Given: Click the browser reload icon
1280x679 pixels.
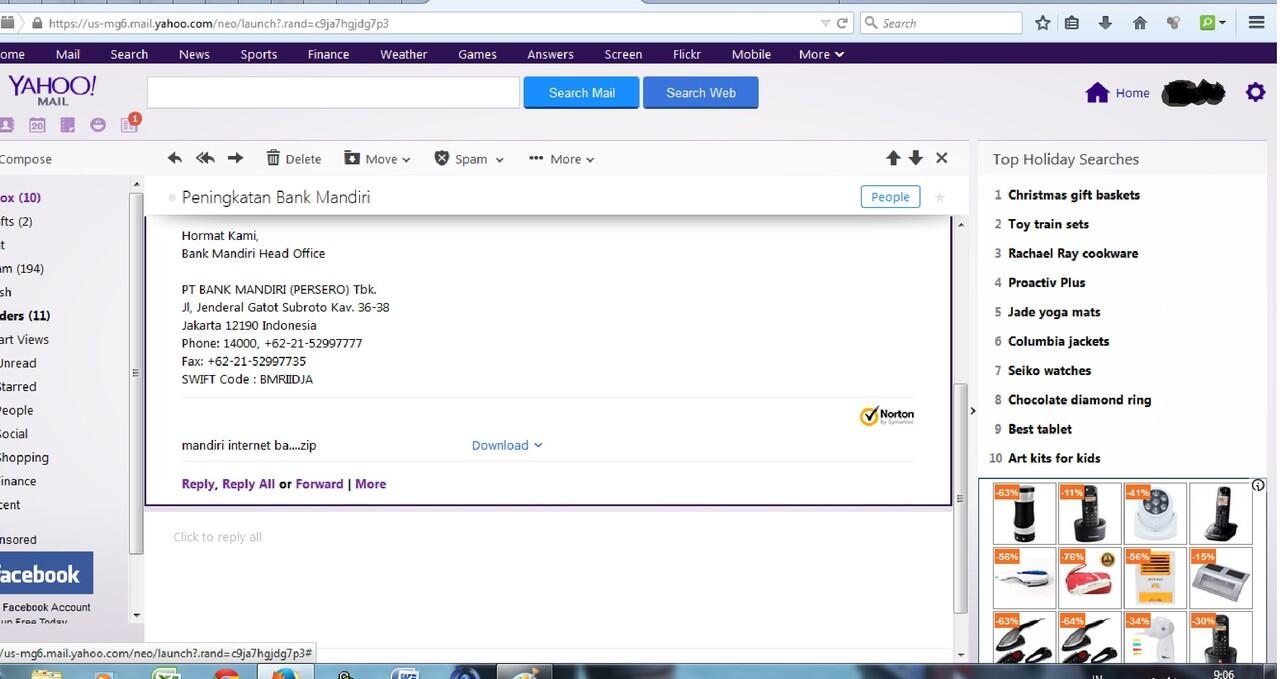Looking at the screenshot, I should pos(842,23).
